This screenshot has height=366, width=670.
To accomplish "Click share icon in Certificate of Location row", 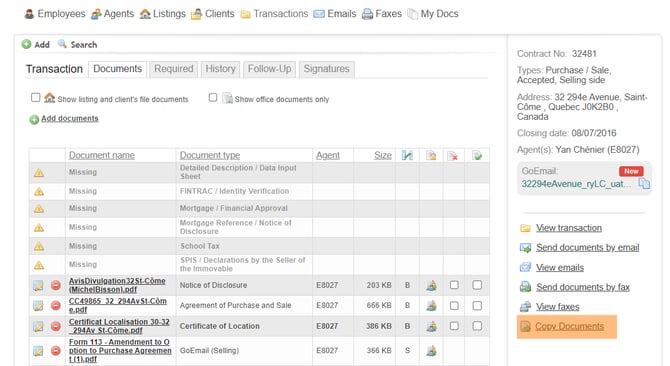I will coord(432,326).
